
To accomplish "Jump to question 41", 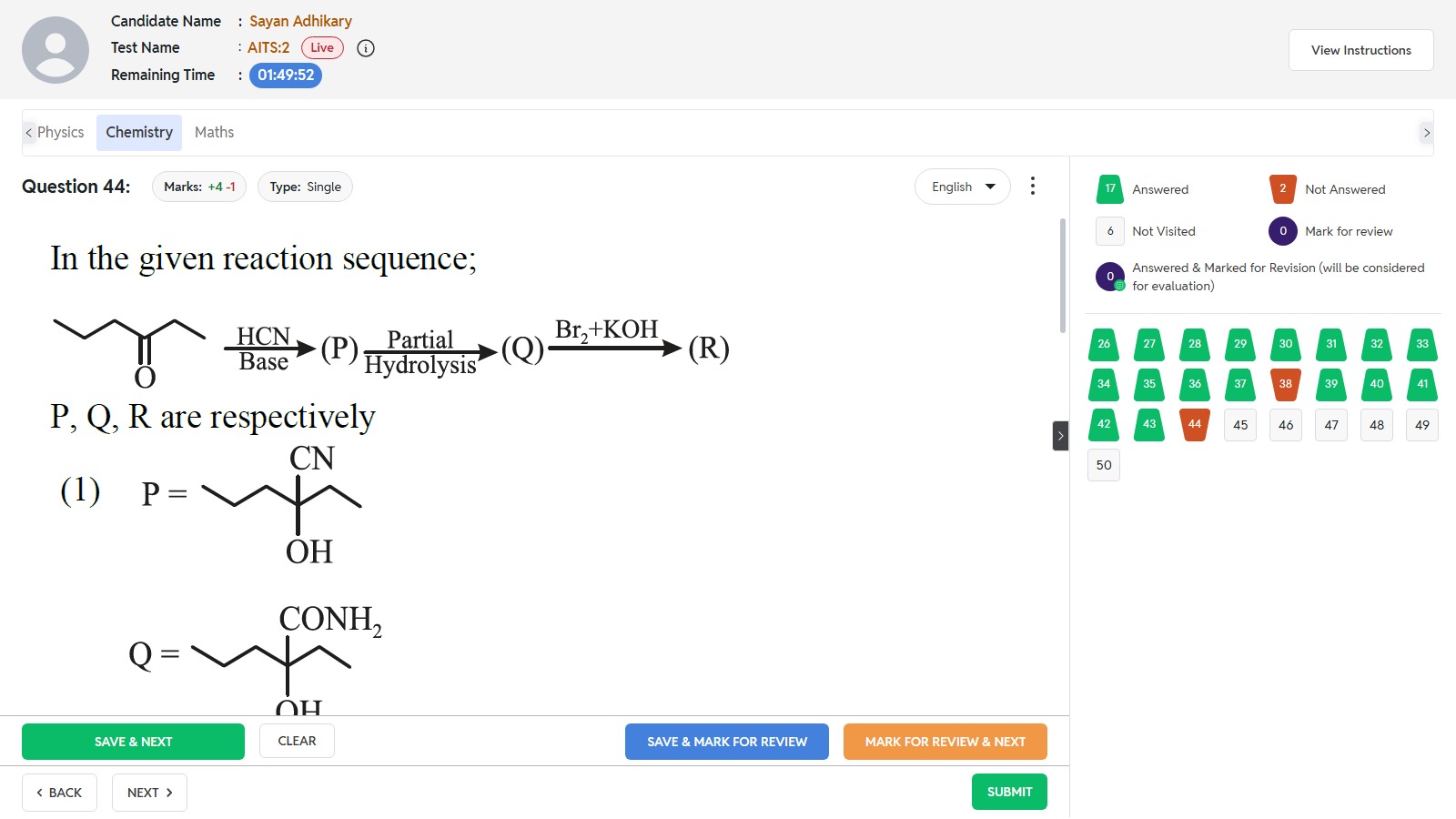I will (x=1422, y=384).
